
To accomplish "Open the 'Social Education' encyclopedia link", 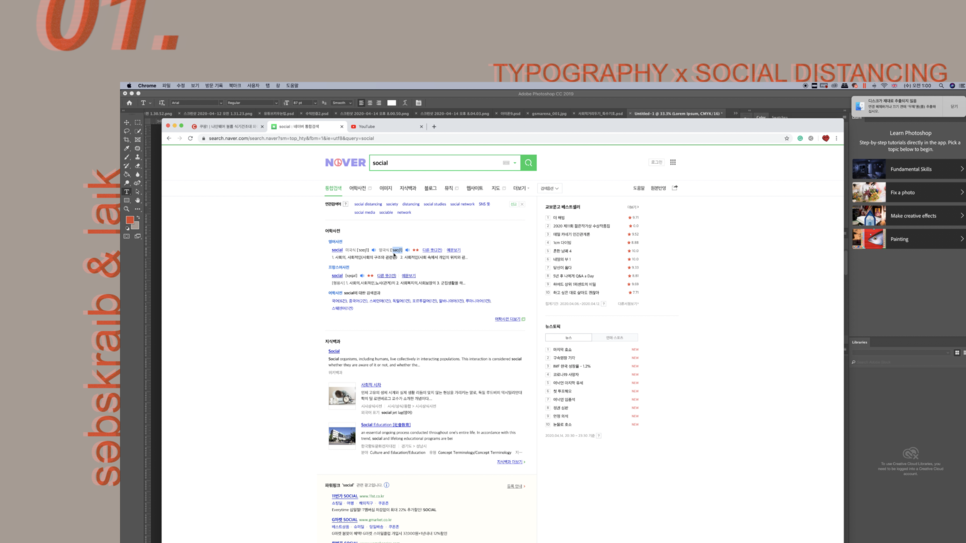I will (386, 425).
